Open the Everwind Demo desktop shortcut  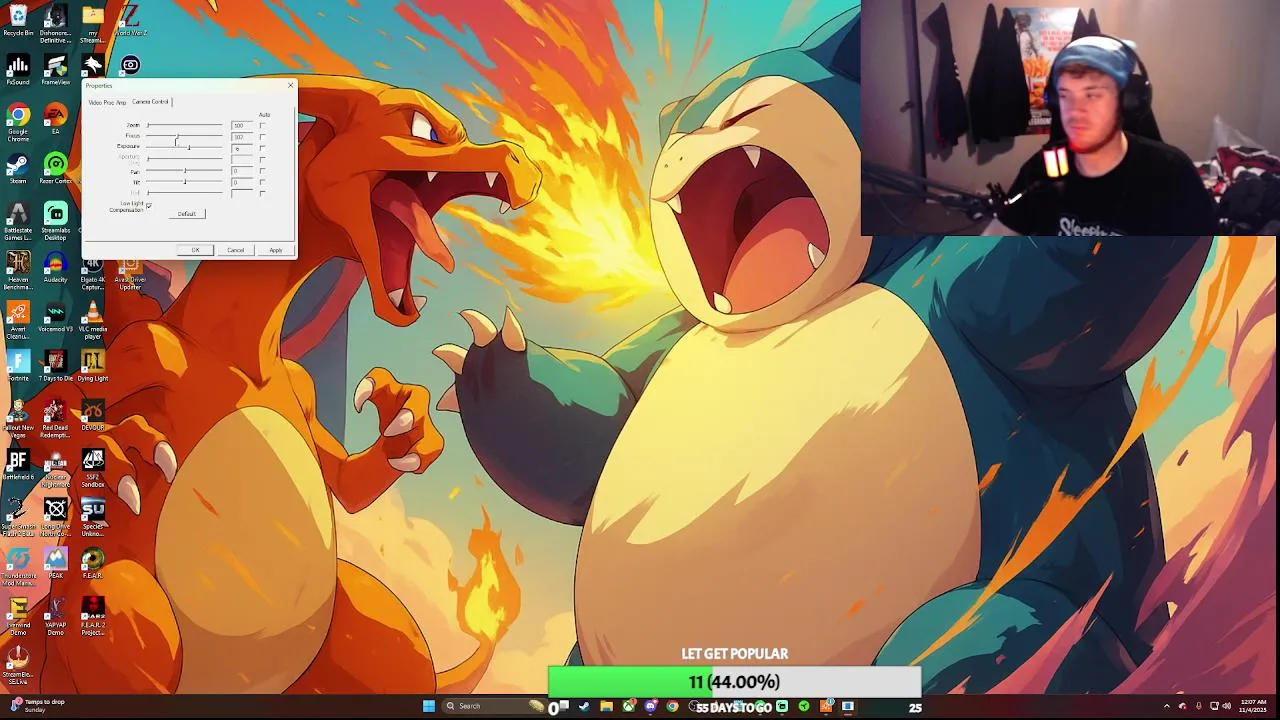click(18, 614)
